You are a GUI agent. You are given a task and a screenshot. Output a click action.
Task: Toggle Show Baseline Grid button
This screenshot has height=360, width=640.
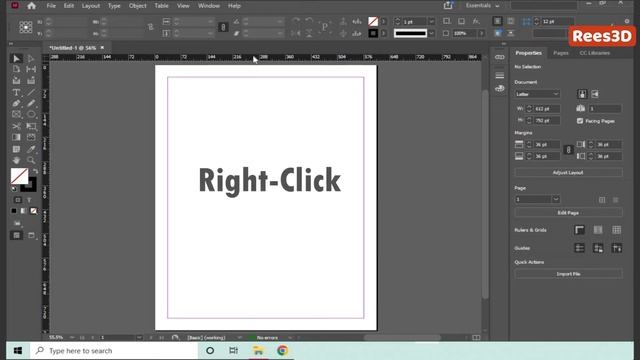pos(598,230)
